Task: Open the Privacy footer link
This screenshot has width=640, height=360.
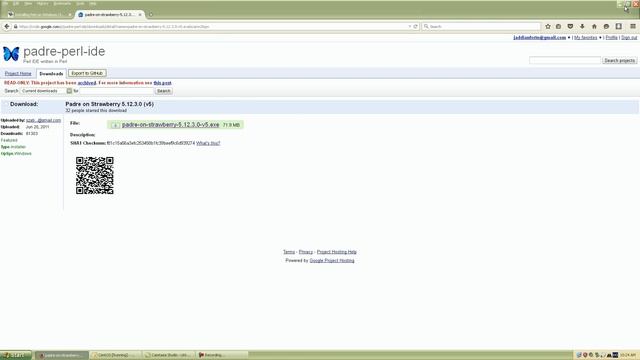Action: click(x=306, y=252)
